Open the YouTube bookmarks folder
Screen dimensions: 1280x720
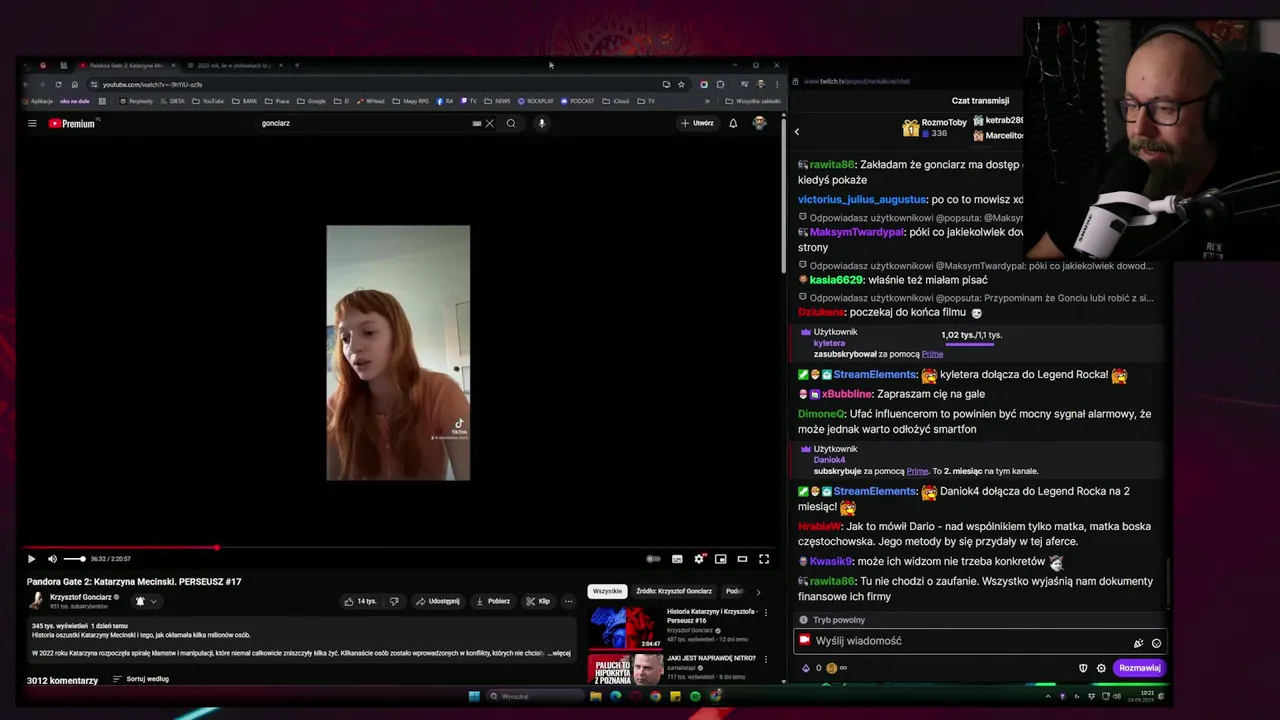(x=208, y=101)
